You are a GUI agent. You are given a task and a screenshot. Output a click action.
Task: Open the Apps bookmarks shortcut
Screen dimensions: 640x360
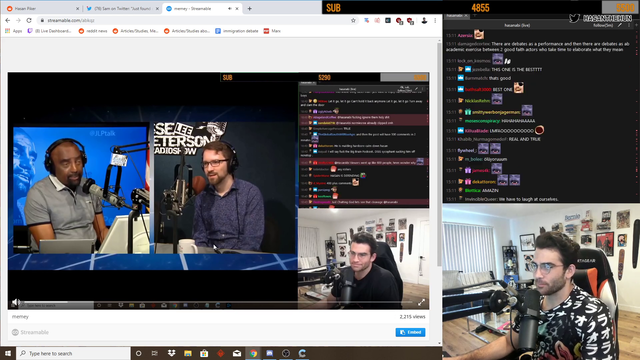coord(13,31)
